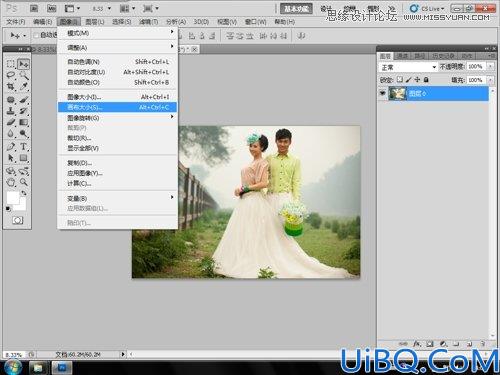This screenshot has height=375, width=500.
Task: Open the 模式(M) submenu
Action: click(117, 33)
